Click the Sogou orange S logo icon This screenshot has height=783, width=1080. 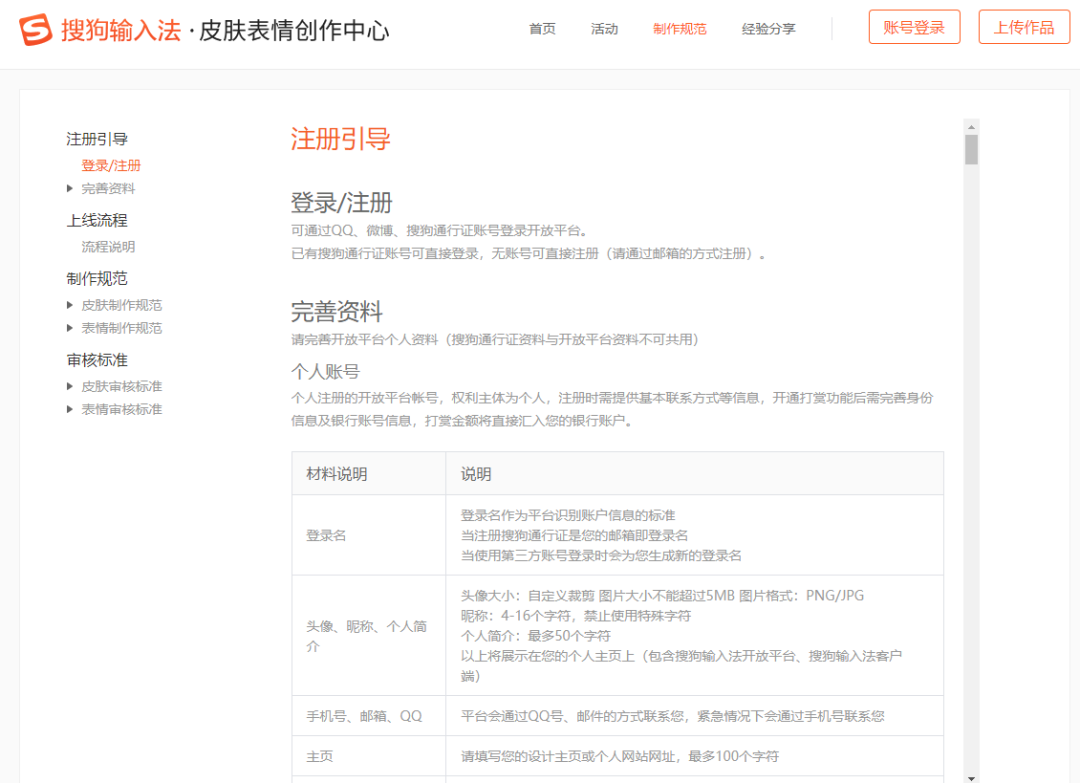[36, 30]
